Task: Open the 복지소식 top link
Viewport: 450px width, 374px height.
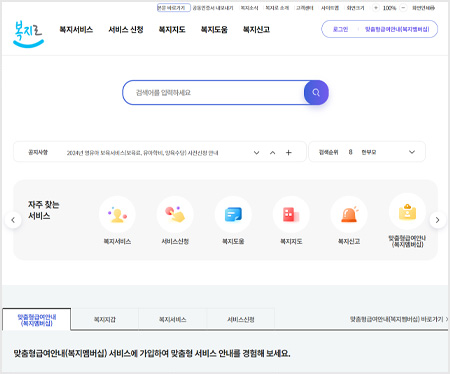Action: pos(249,8)
